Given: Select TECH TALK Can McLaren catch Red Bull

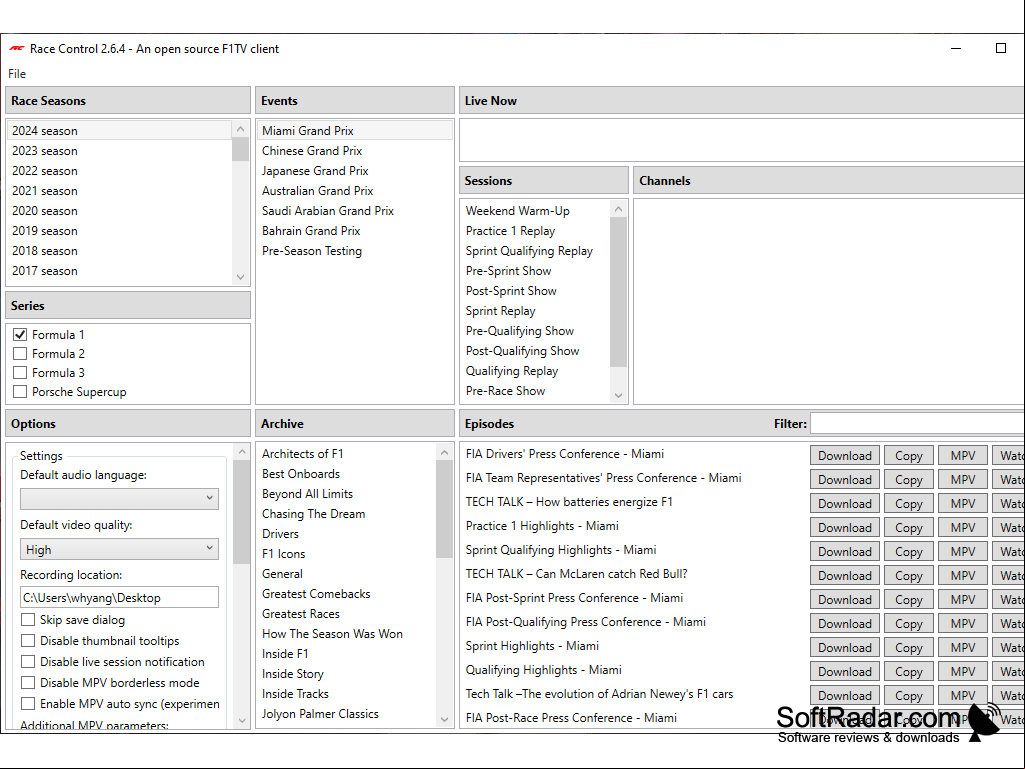Looking at the screenshot, I should click(576, 574).
